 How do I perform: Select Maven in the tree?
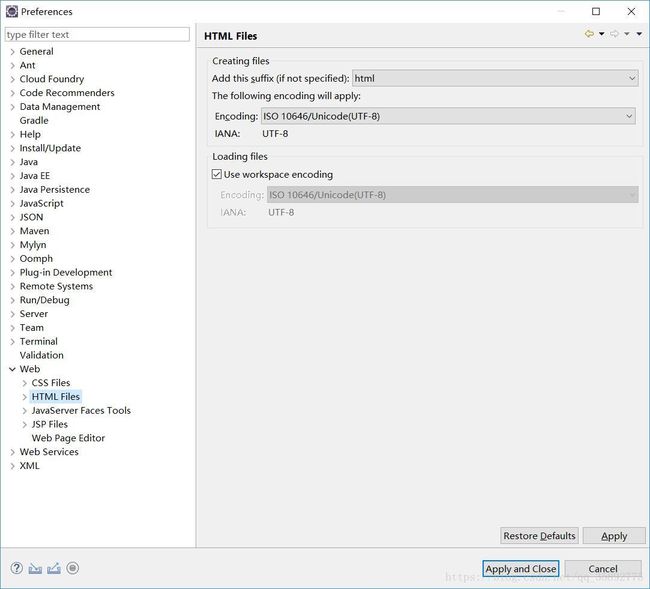click(34, 231)
